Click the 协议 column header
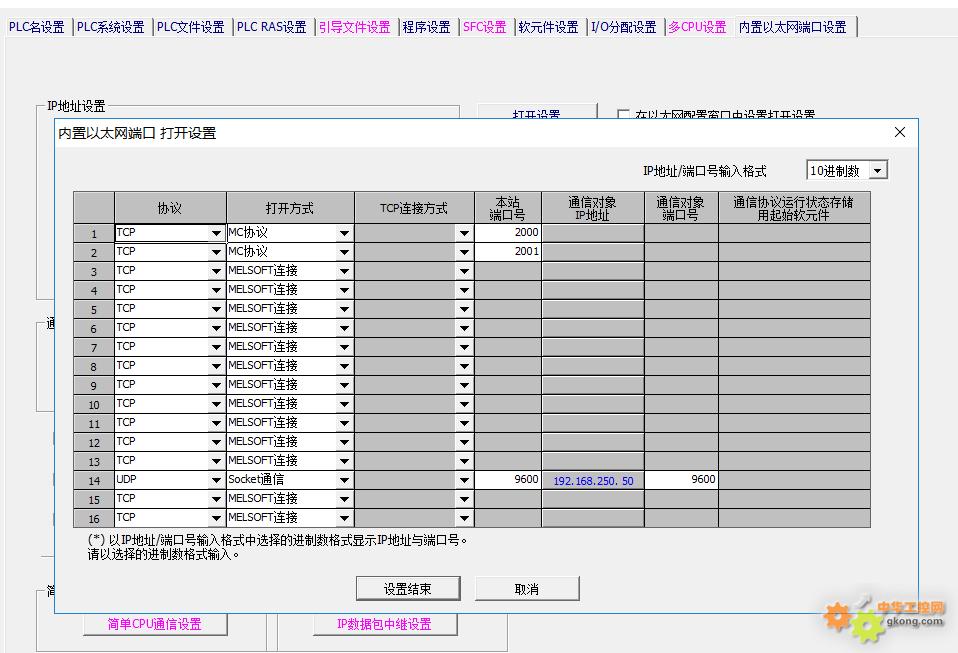This screenshot has width=958, height=653. (x=170, y=208)
